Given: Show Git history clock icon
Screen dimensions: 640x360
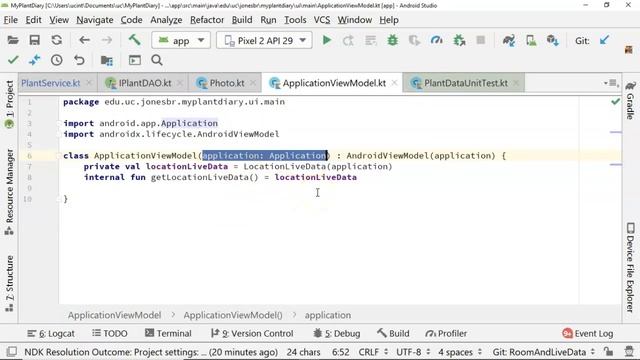Looking at the screenshot, I should click(57, 60).
